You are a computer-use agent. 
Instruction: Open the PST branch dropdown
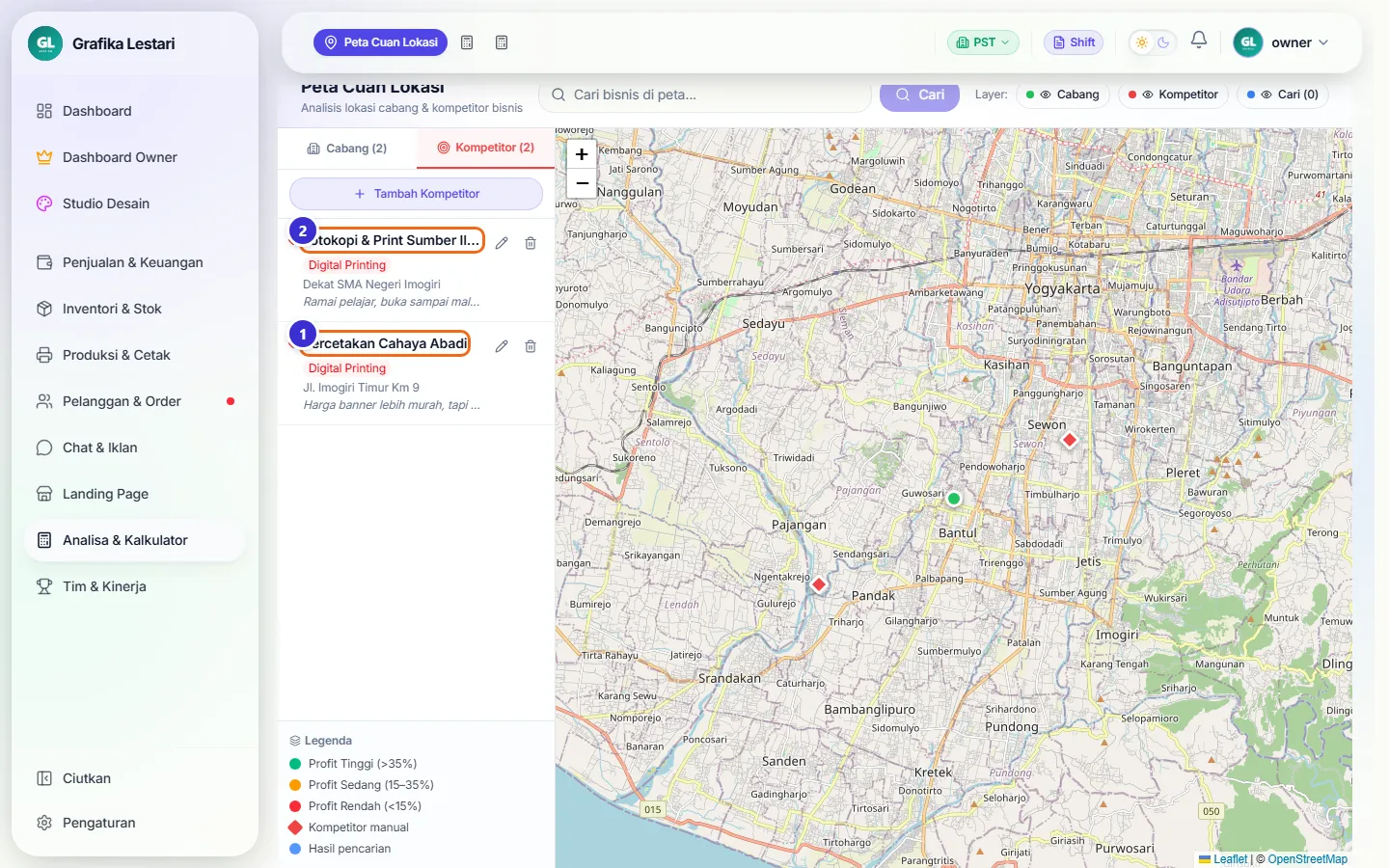coord(983,42)
